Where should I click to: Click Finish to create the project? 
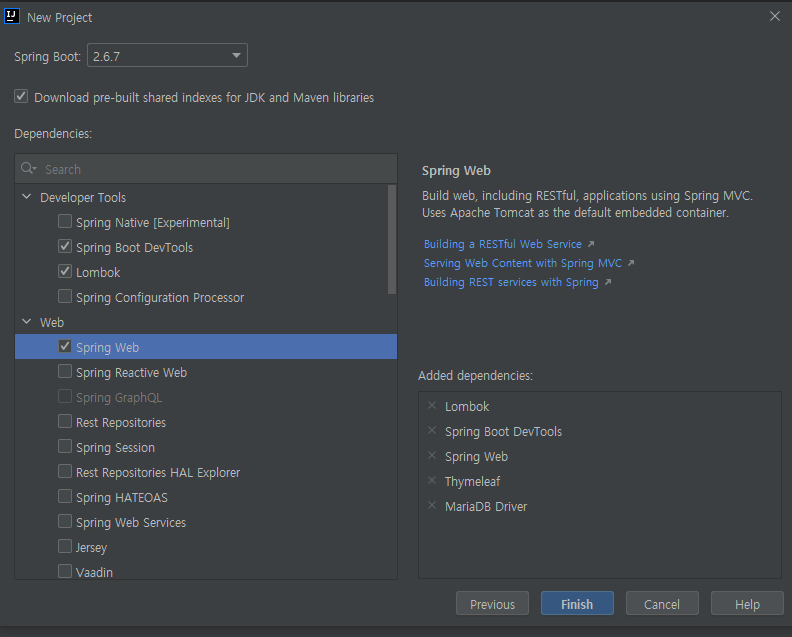[577, 604]
